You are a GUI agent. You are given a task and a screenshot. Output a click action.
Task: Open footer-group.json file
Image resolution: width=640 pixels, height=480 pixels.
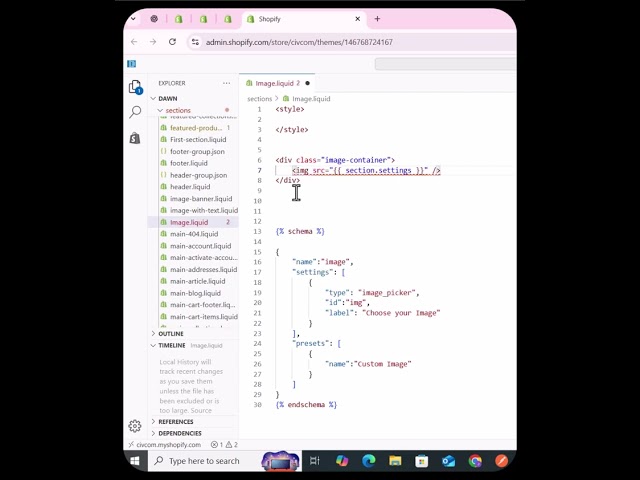(x=197, y=151)
